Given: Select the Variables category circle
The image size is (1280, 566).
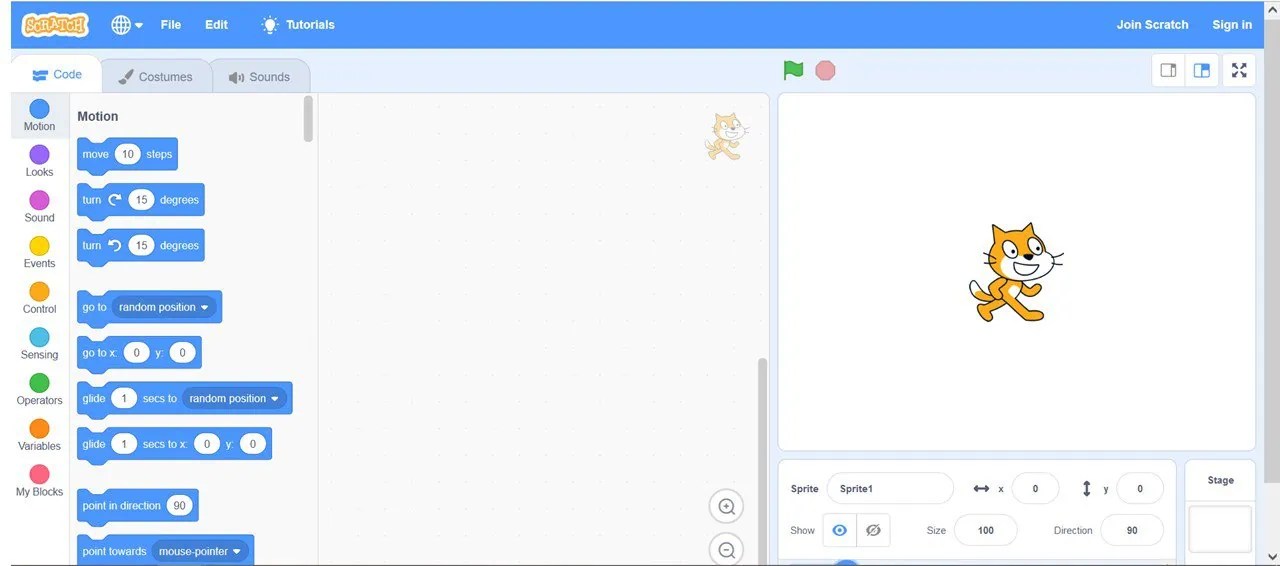Looking at the screenshot, I should coord(39,428).
